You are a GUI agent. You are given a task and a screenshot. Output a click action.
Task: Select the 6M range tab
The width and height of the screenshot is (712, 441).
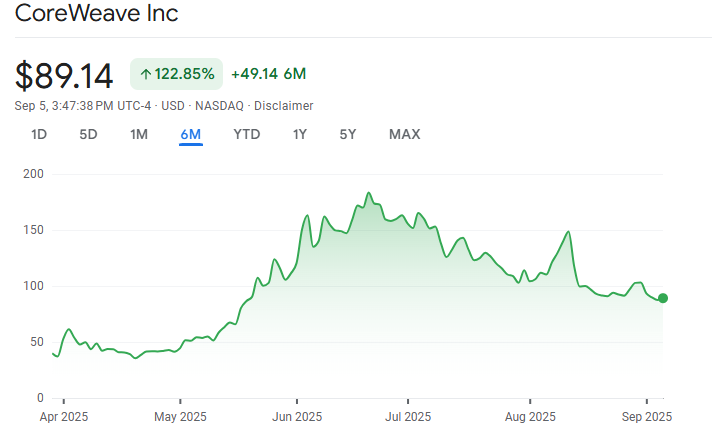pos(191,134)
